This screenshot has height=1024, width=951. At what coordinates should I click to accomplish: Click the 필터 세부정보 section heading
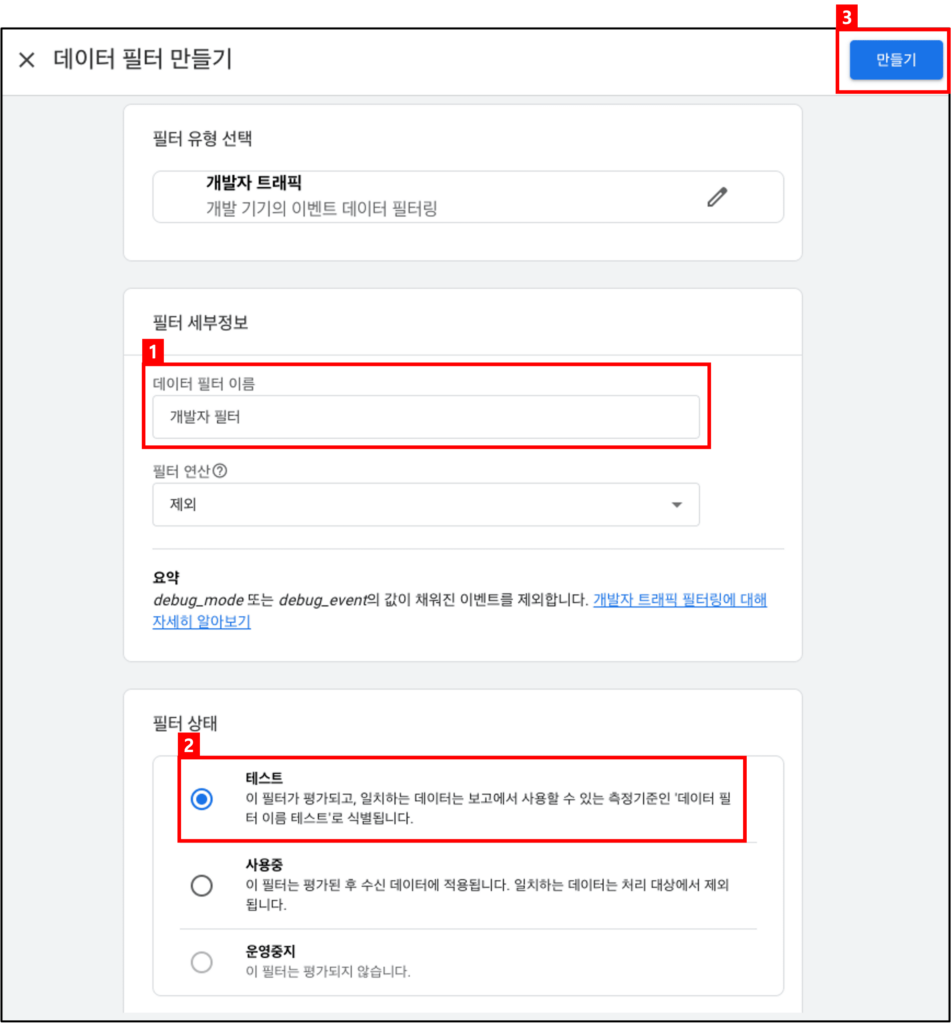pos(201,323)
